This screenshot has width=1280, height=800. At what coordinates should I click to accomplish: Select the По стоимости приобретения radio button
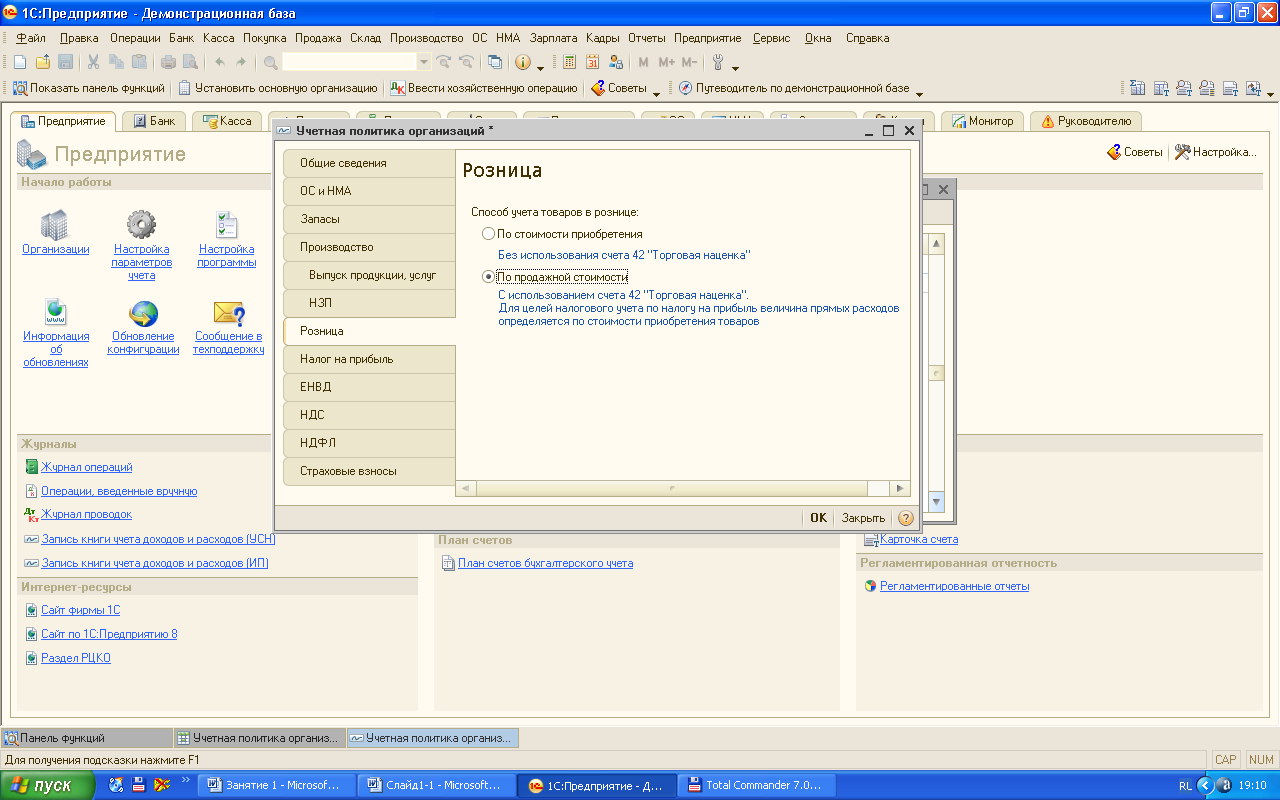click(488, 234)
